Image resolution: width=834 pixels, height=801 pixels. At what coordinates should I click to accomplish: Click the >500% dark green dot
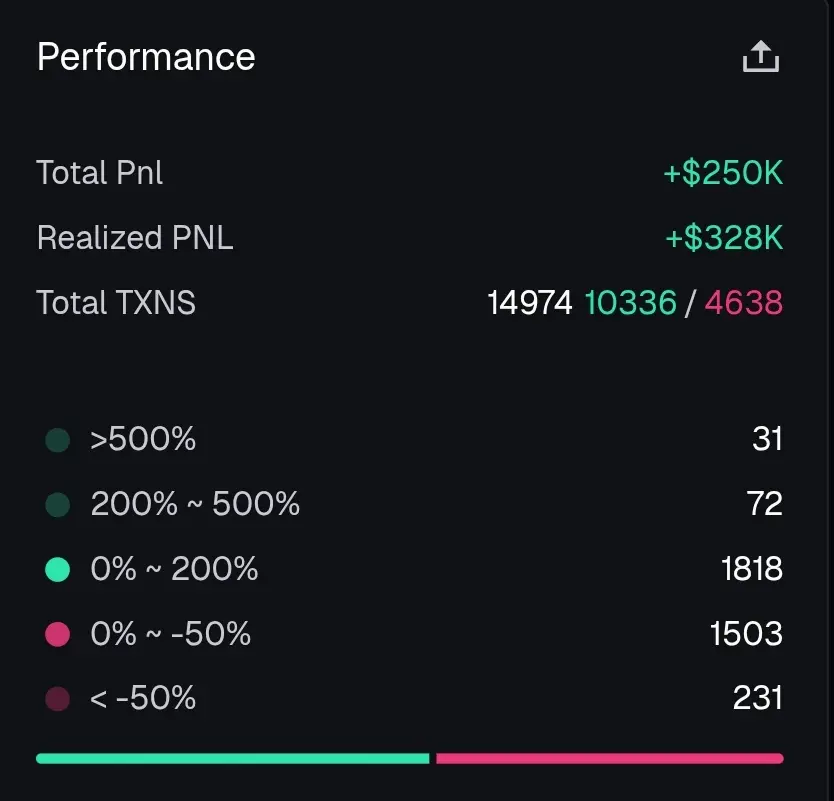click(58, 440)
